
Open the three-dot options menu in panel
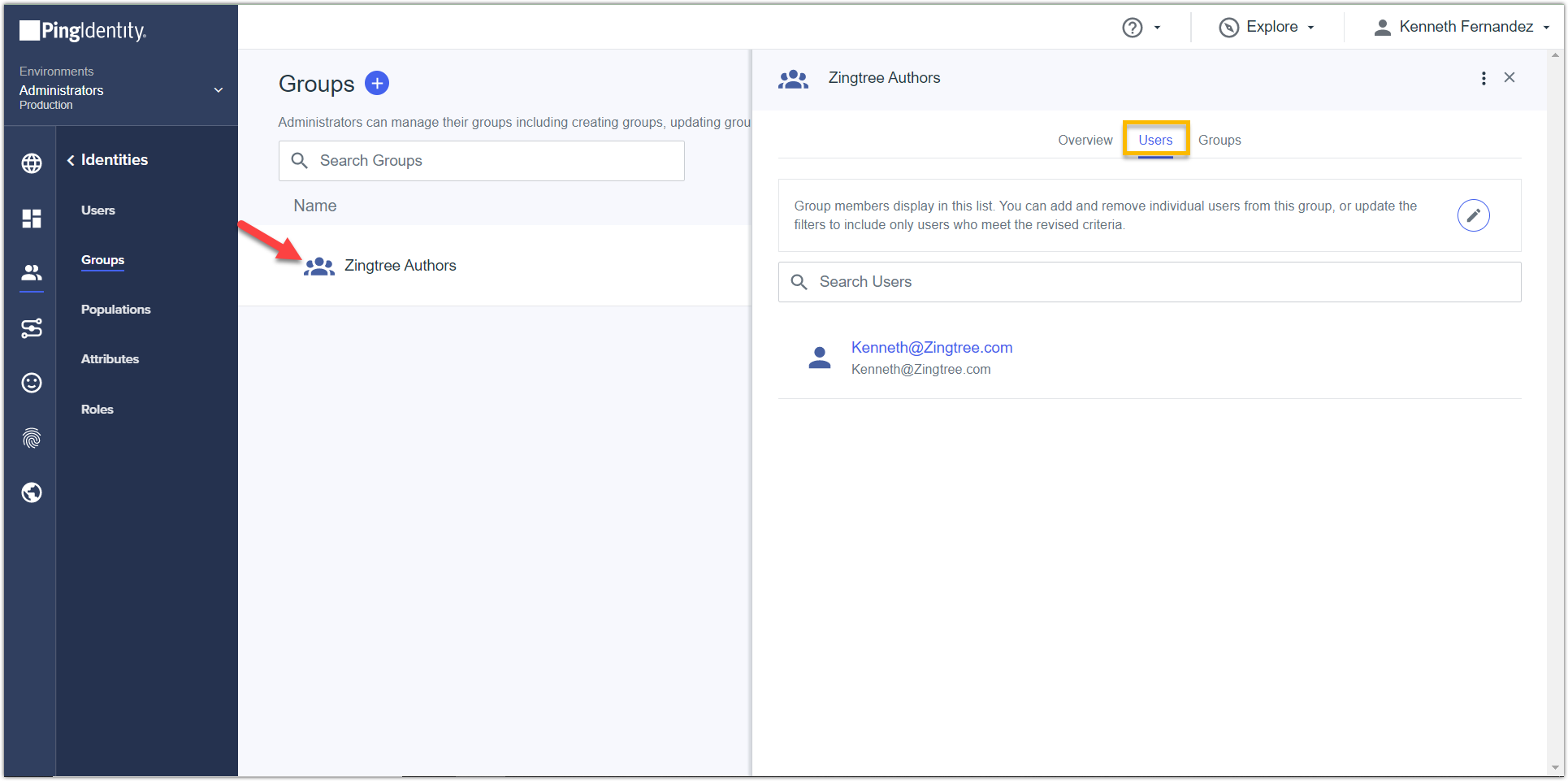coord(1484,78)
